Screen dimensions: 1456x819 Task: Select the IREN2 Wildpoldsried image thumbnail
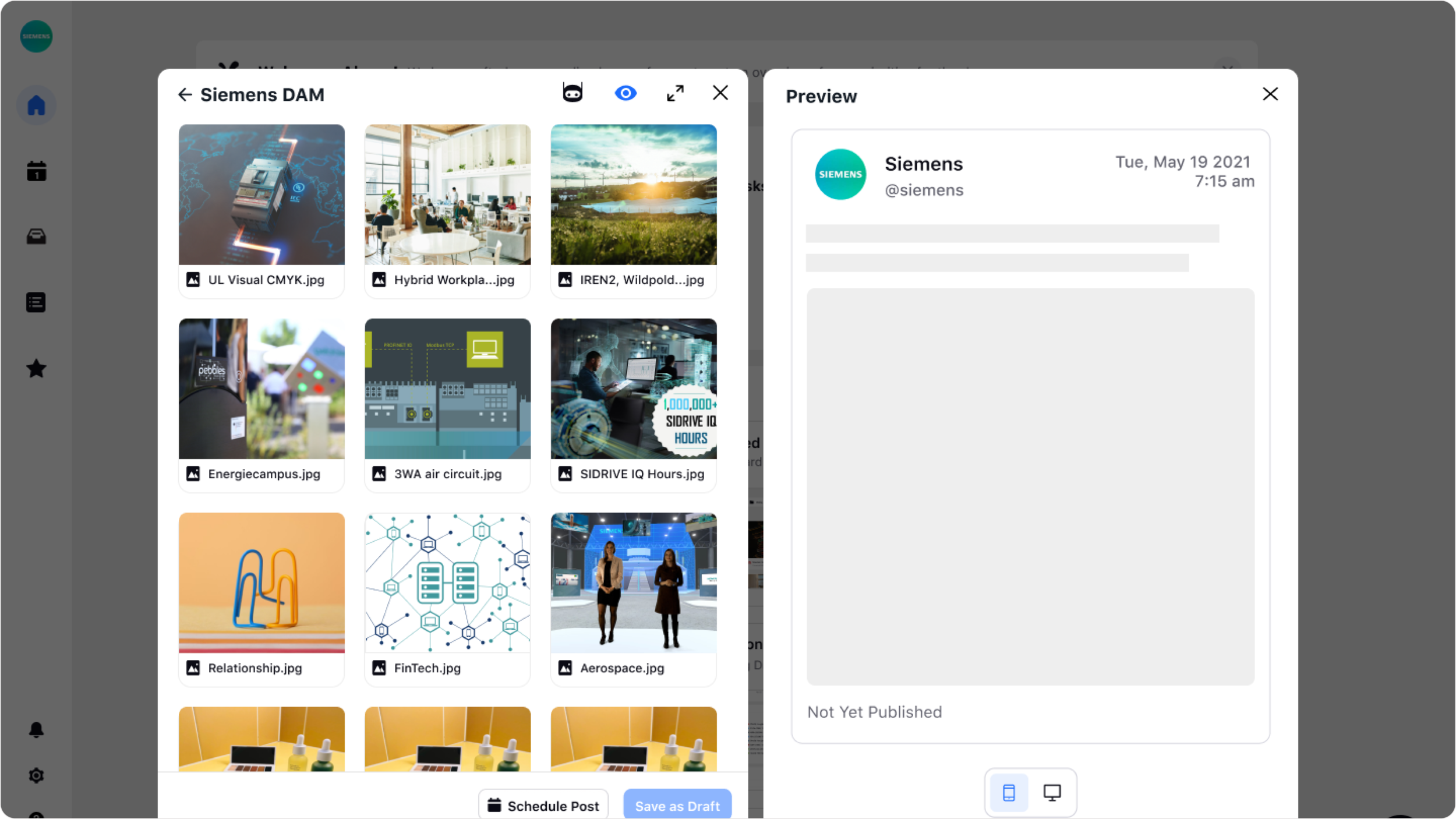coord(634,195)
